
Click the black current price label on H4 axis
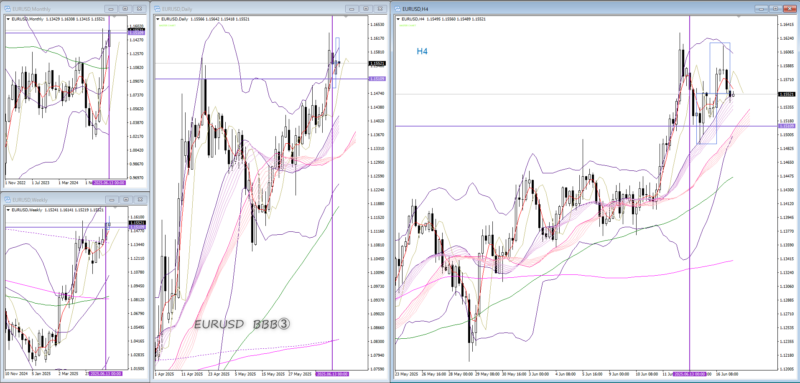click(786, 94)
